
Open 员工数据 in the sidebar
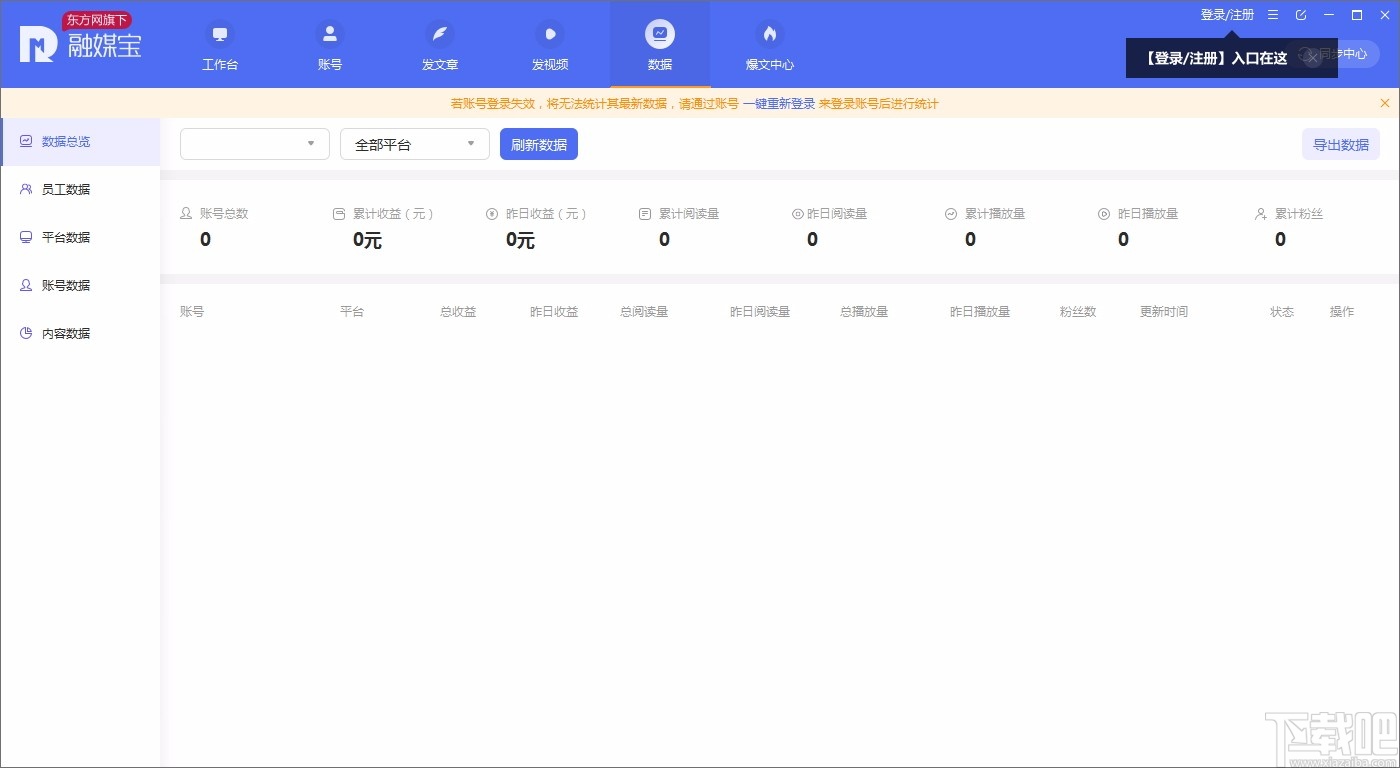(x=80, y=190)
